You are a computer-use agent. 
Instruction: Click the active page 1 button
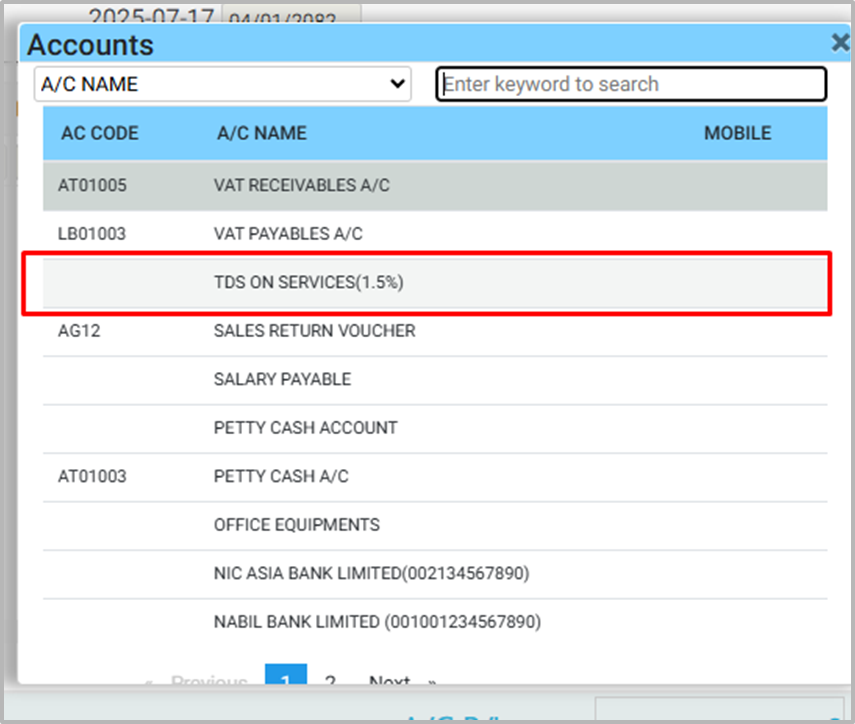(x=286, y=679)
